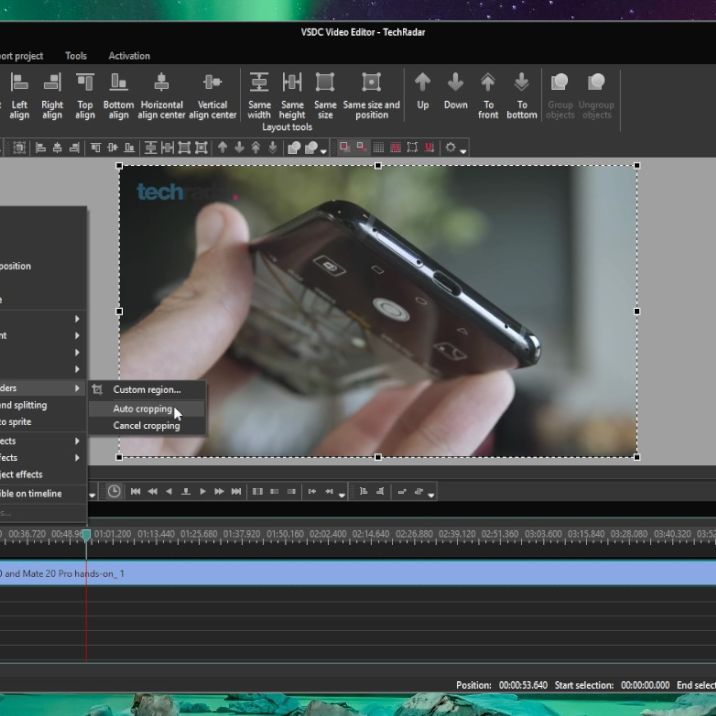Open dropdown arrow at end of playback toolbar

tap(433, 493)
